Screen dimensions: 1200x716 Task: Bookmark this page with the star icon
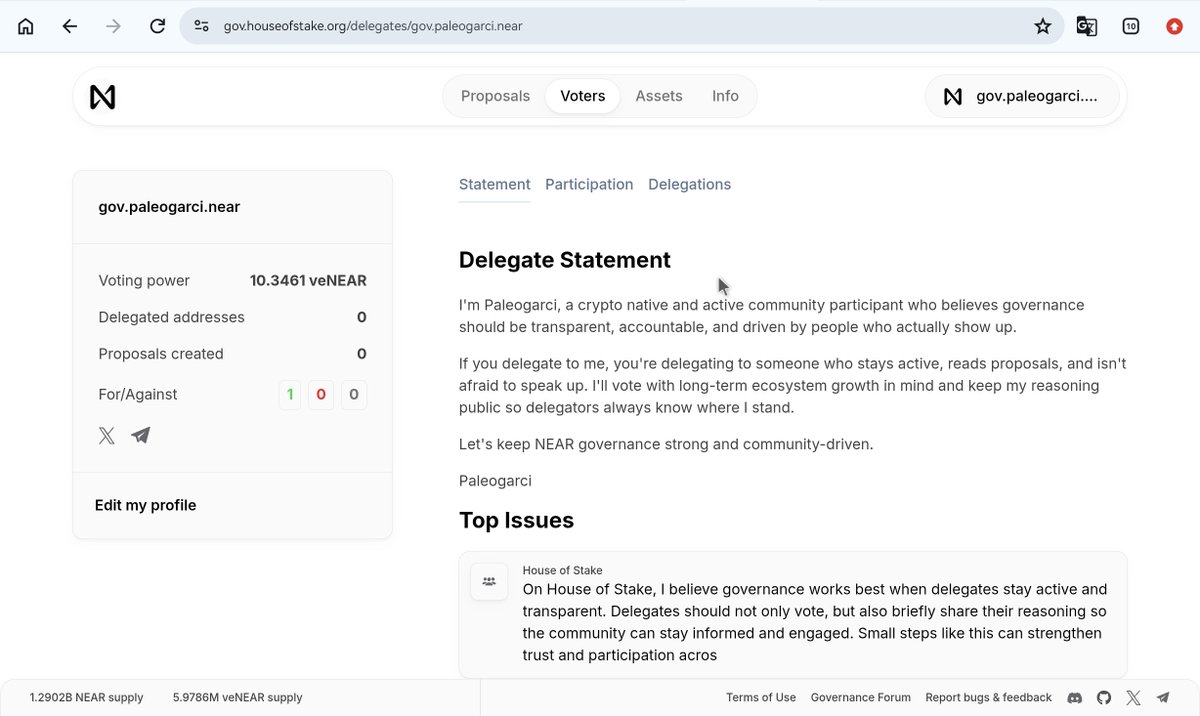pos(1043,27)
